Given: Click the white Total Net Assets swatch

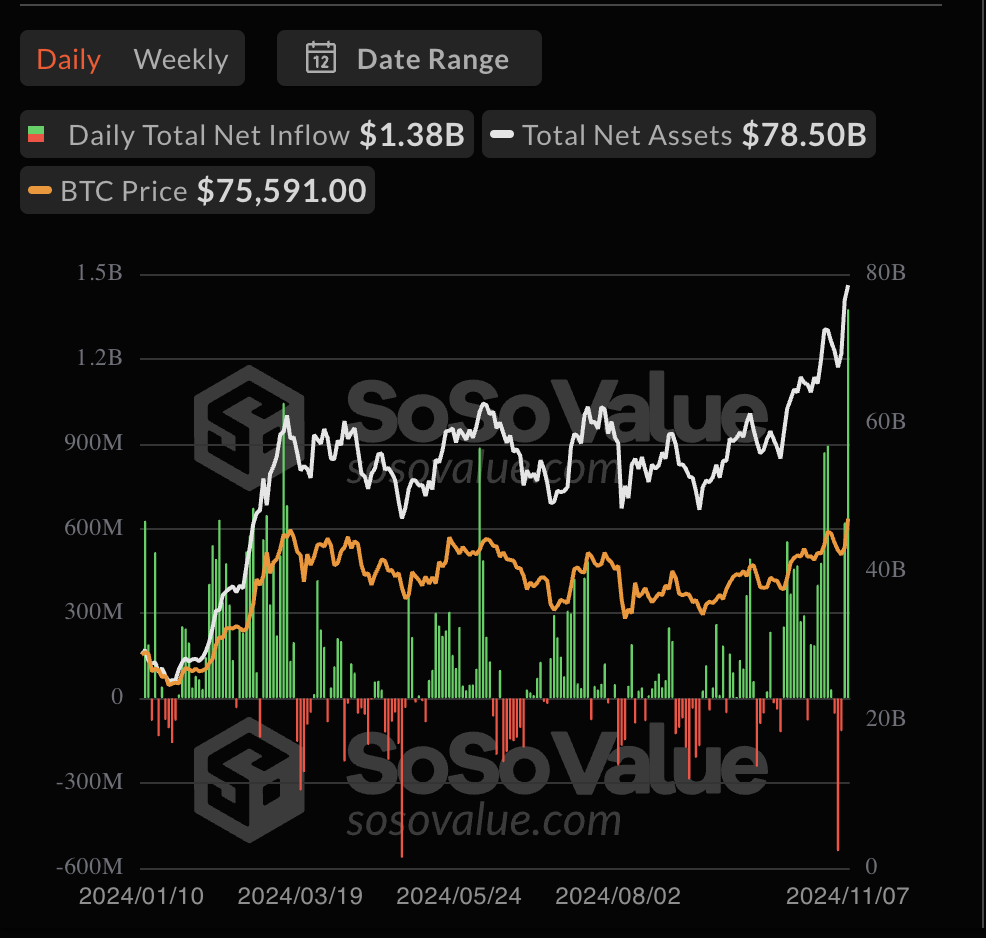Looking at the screenshot, I should point(502,134).
